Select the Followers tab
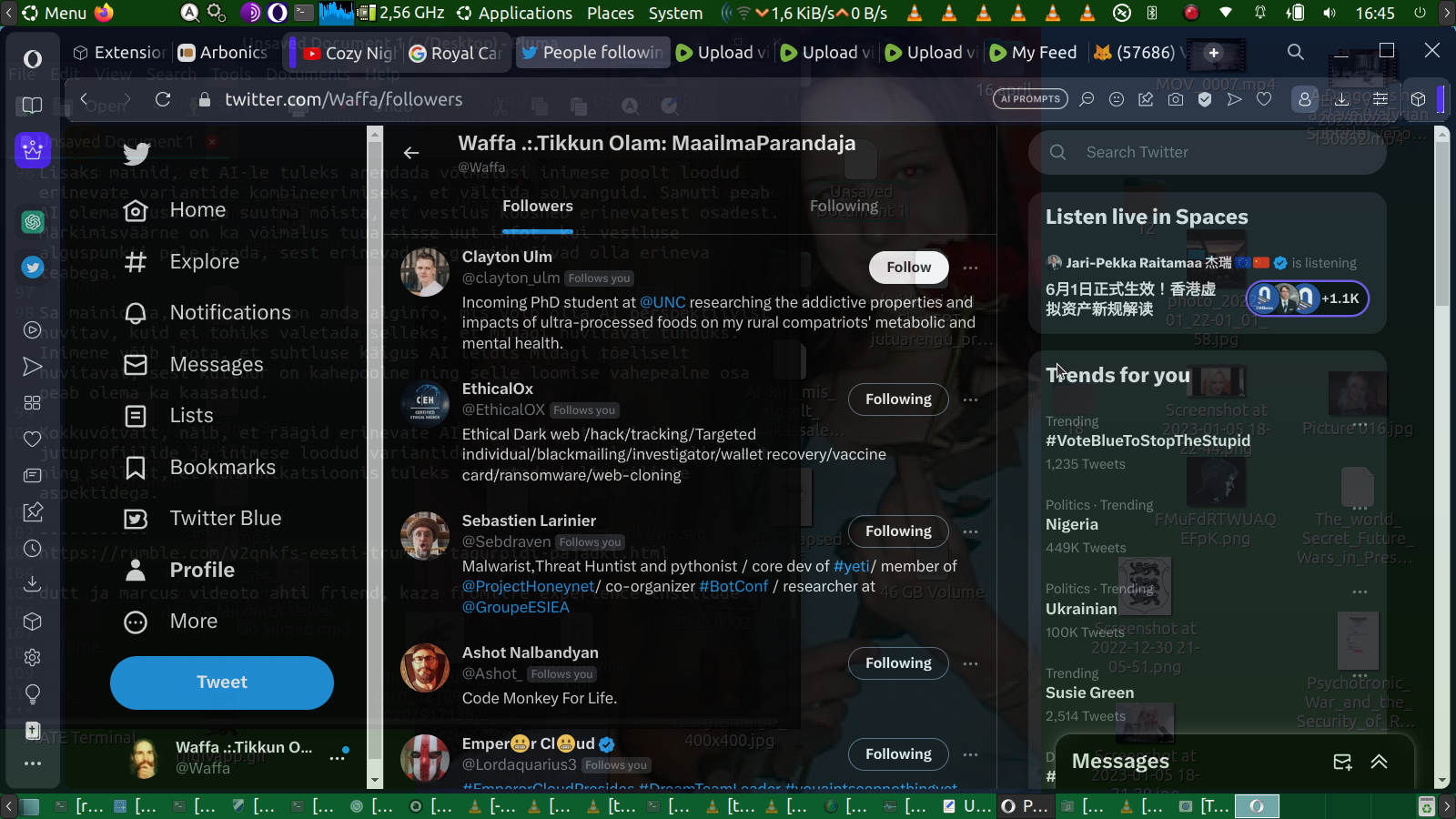The width and height of the screenshot is (1456, 819). (x=538, y=207)
